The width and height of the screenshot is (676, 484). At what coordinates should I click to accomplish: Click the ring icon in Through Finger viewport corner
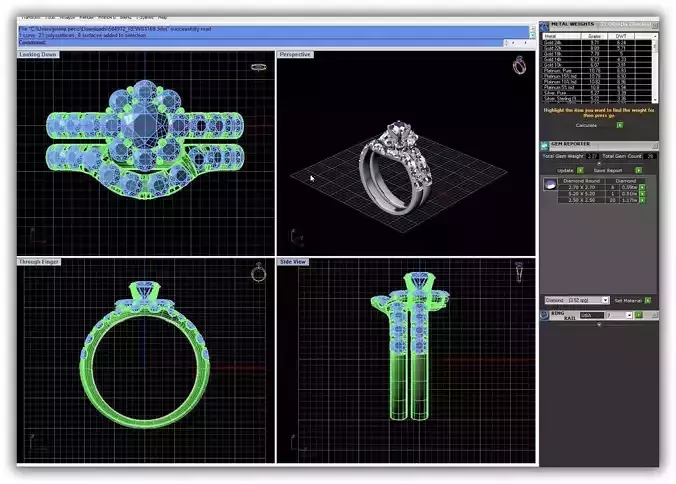pyautogui.click(x=258, y=272)
